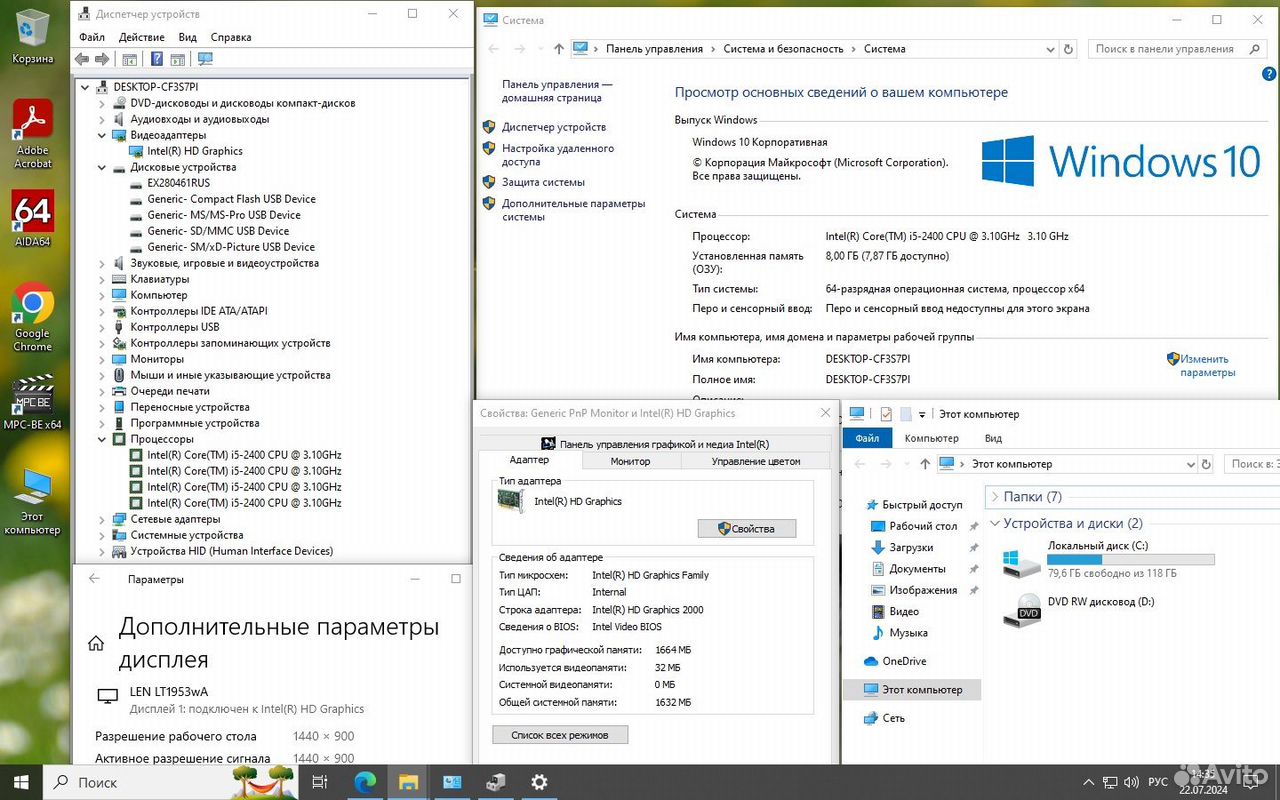Open the Компьютер ribbon tab in Explorer
The image size is (1280, 800).
pyautogui.click(x=931, y=438)
